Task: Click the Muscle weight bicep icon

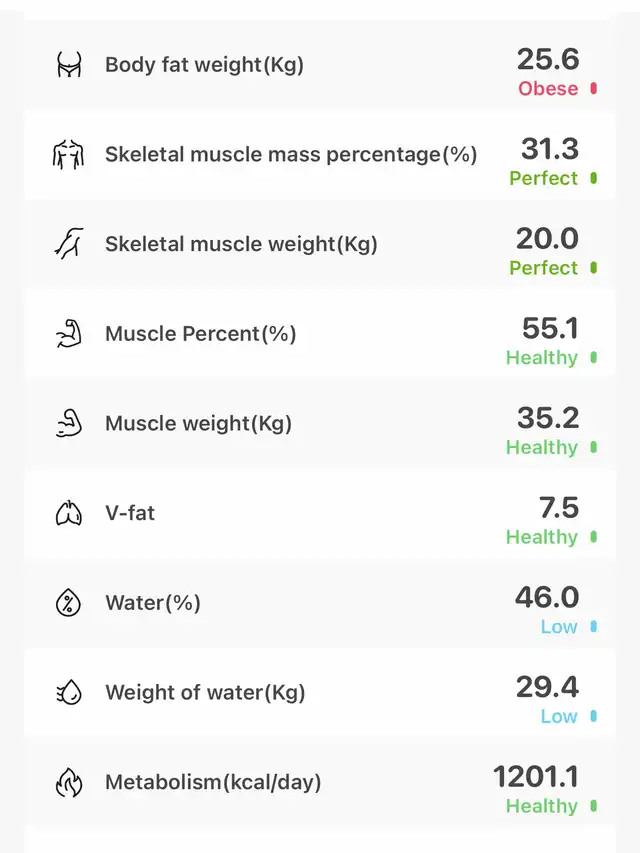Action: (x=68, y=423)
